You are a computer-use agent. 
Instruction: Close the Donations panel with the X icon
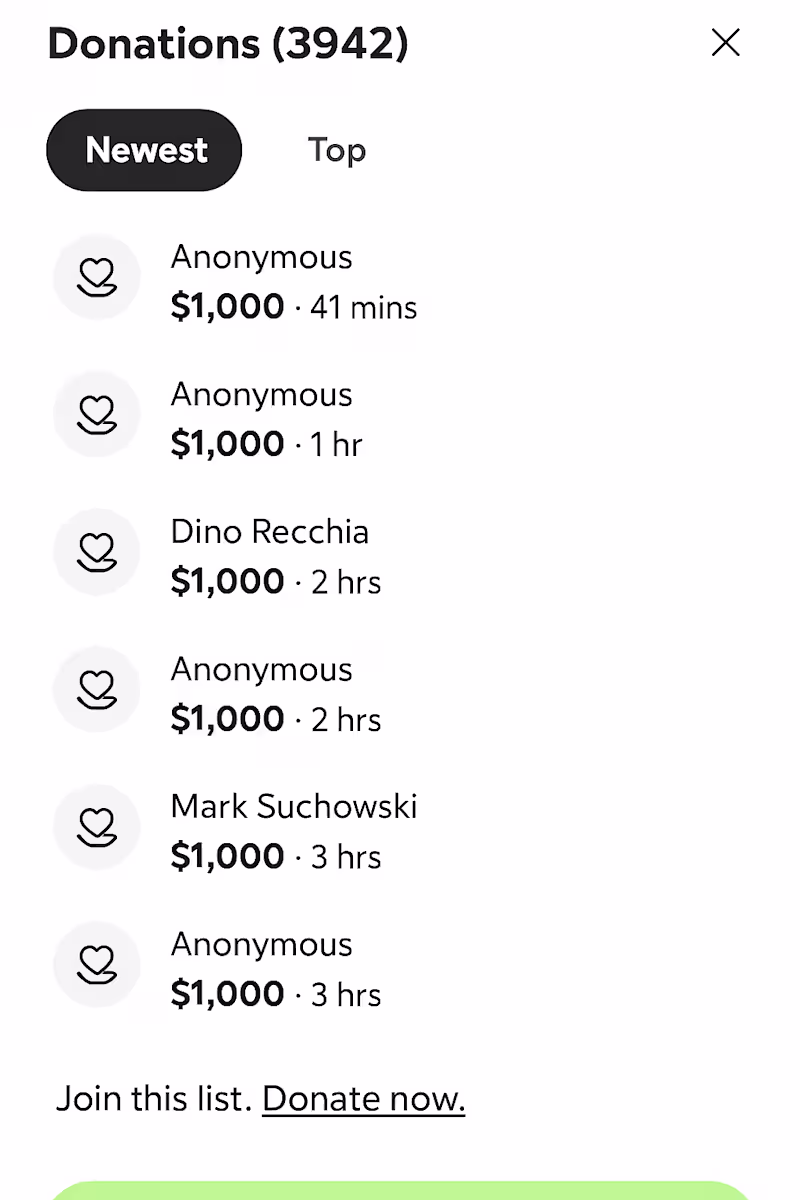(x=725, y=43)
